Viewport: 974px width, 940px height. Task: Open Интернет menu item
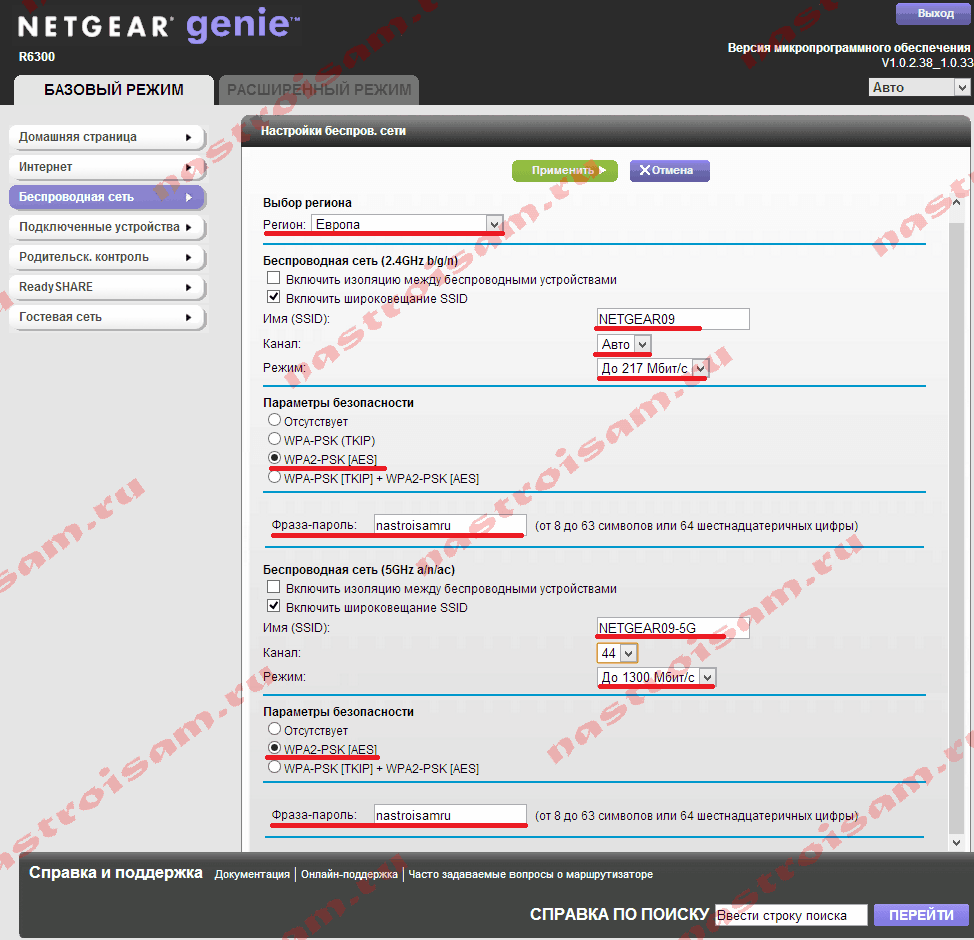point(107,167)
